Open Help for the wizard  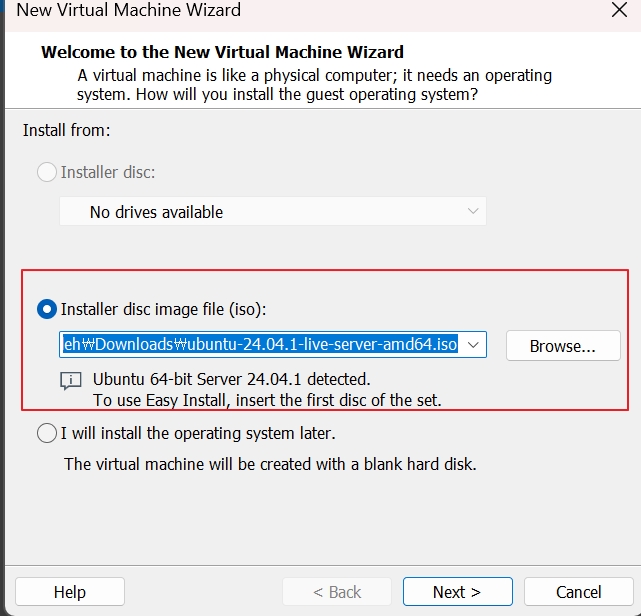pyautogui.click(x=70, y=591)
